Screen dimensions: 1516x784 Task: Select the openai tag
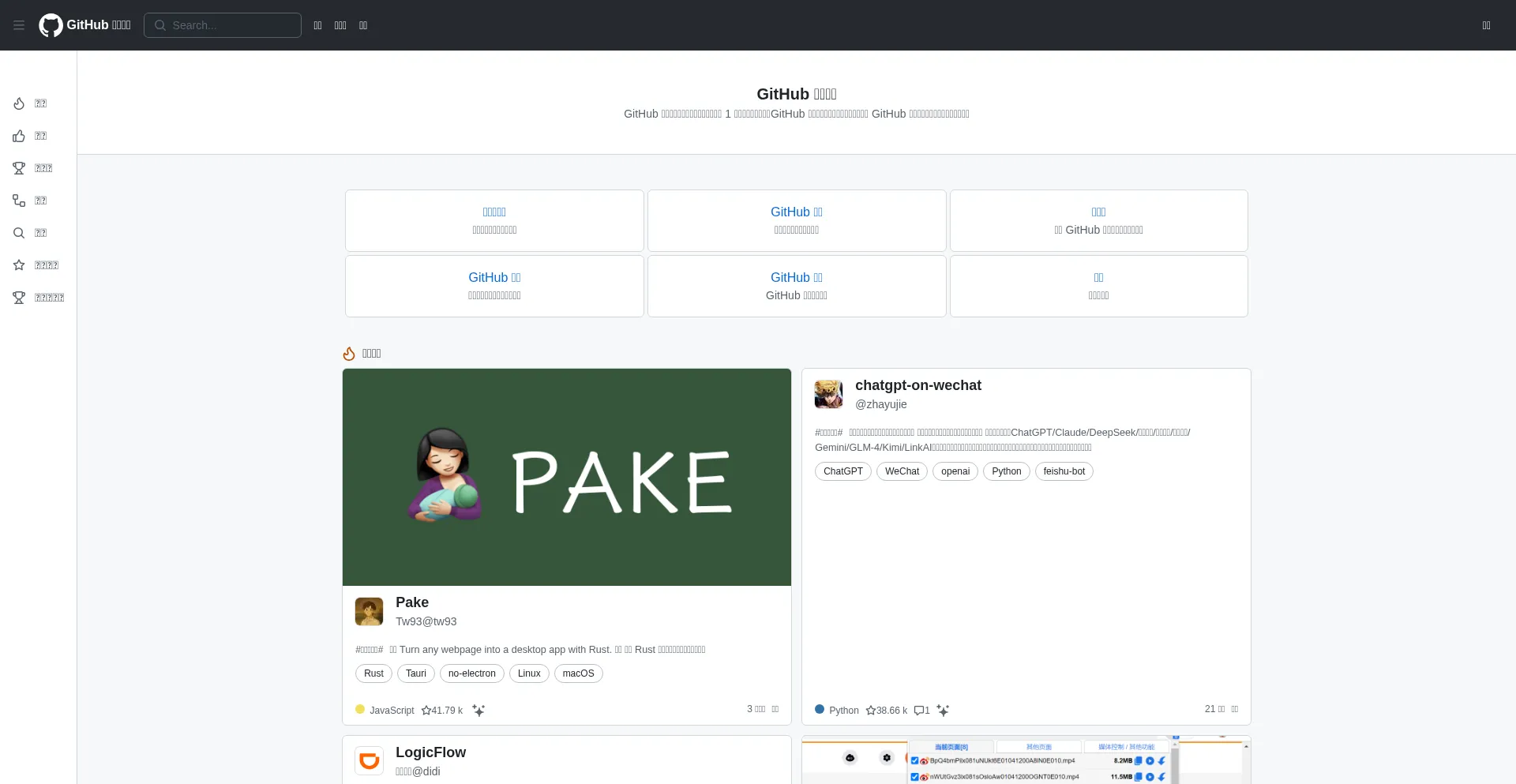pos(955,471)
